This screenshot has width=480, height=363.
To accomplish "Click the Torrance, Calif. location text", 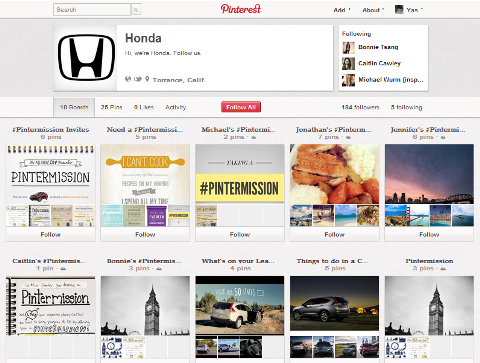I will click(179, 80).
